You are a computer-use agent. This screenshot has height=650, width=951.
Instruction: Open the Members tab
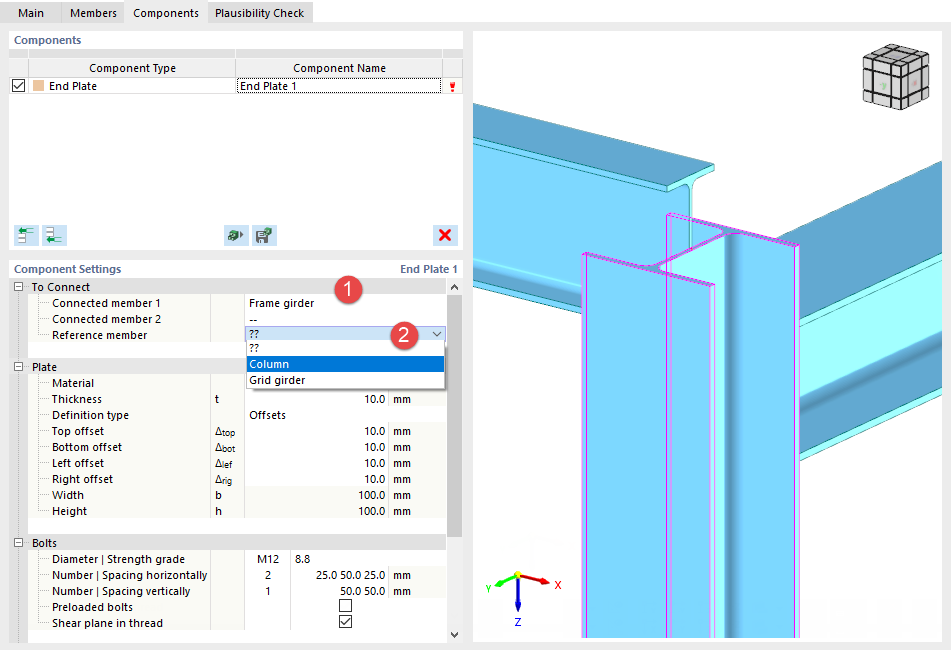click(x=93, y=13)
